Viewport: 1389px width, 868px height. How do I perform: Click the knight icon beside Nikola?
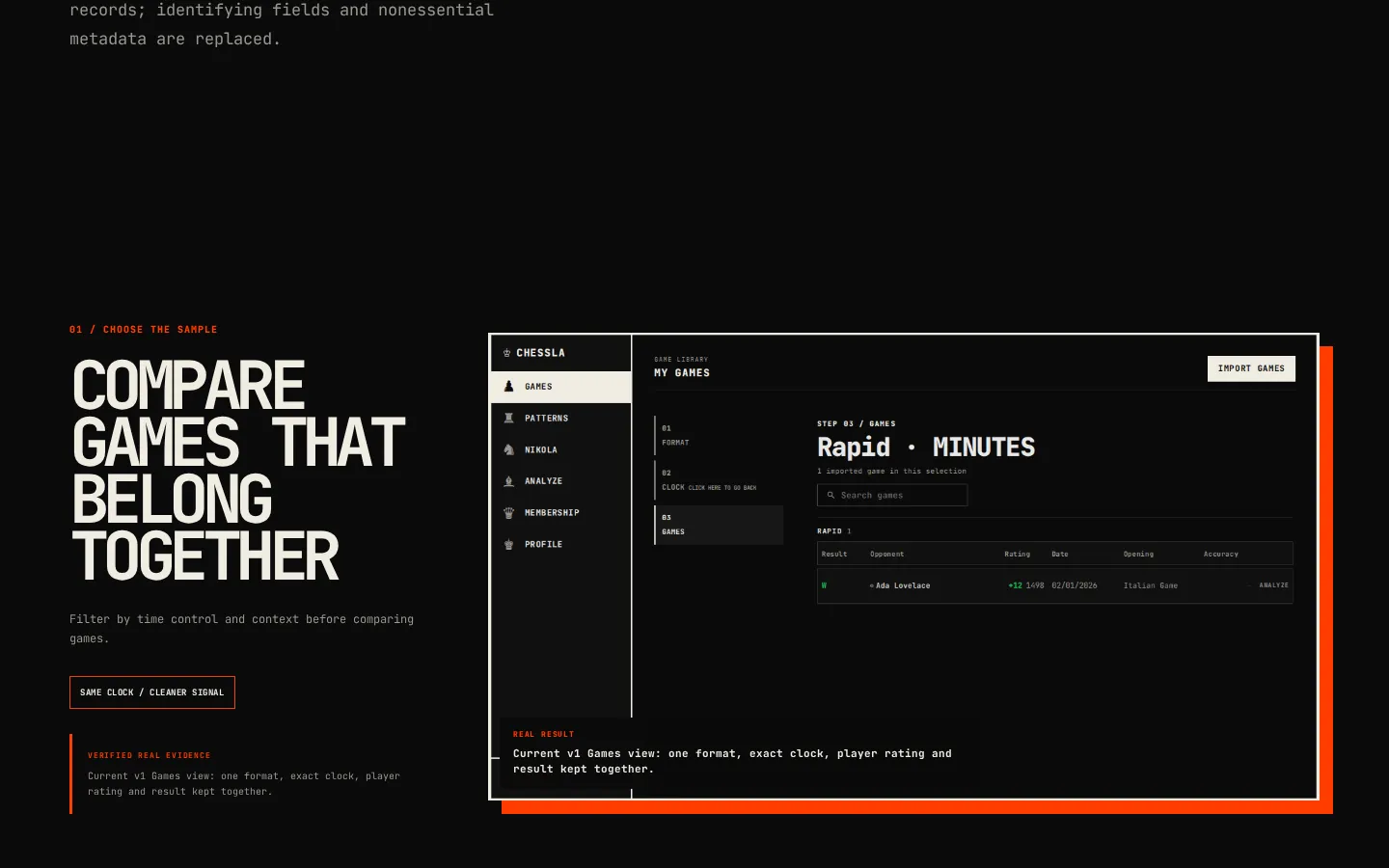point(508,450)
